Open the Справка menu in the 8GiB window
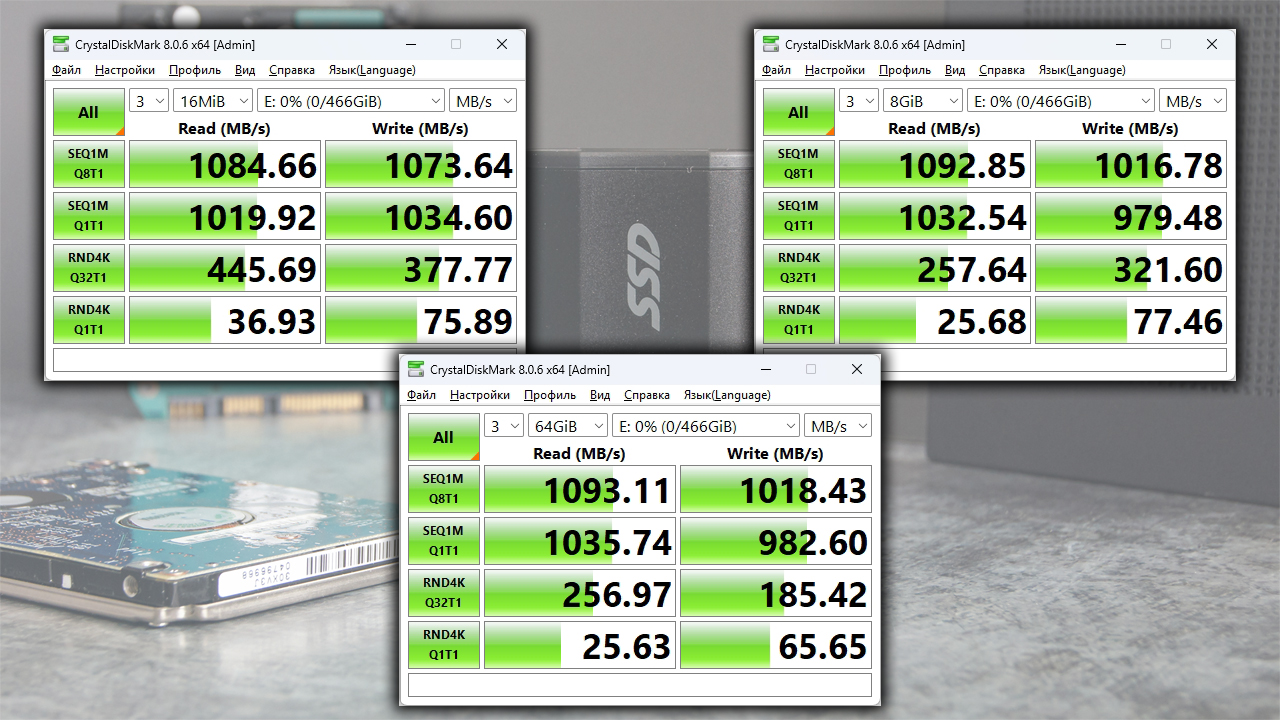 click(1002, 70)
